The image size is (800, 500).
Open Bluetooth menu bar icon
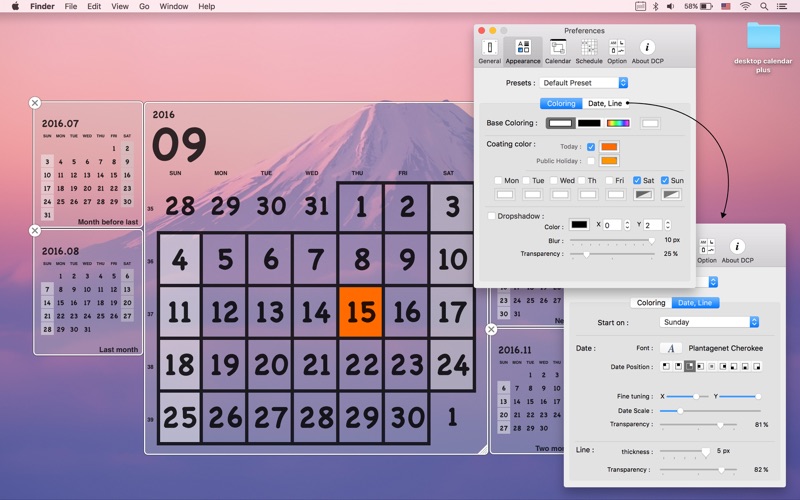(x=656, y=7)
